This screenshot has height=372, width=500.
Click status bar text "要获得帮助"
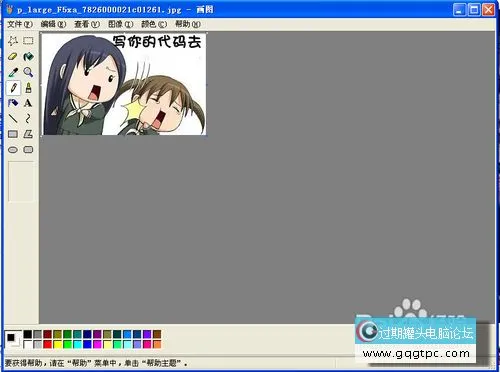[23, 363]
